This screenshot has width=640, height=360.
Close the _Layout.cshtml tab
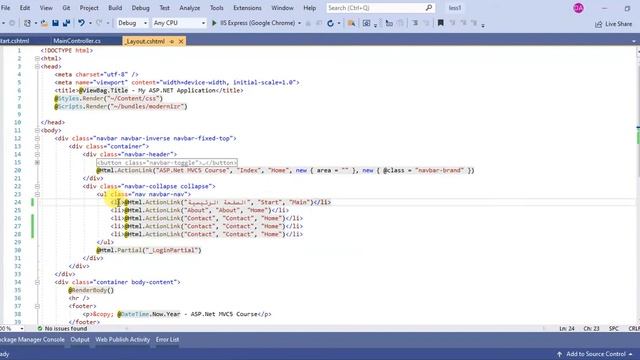(x=181, y=41)
